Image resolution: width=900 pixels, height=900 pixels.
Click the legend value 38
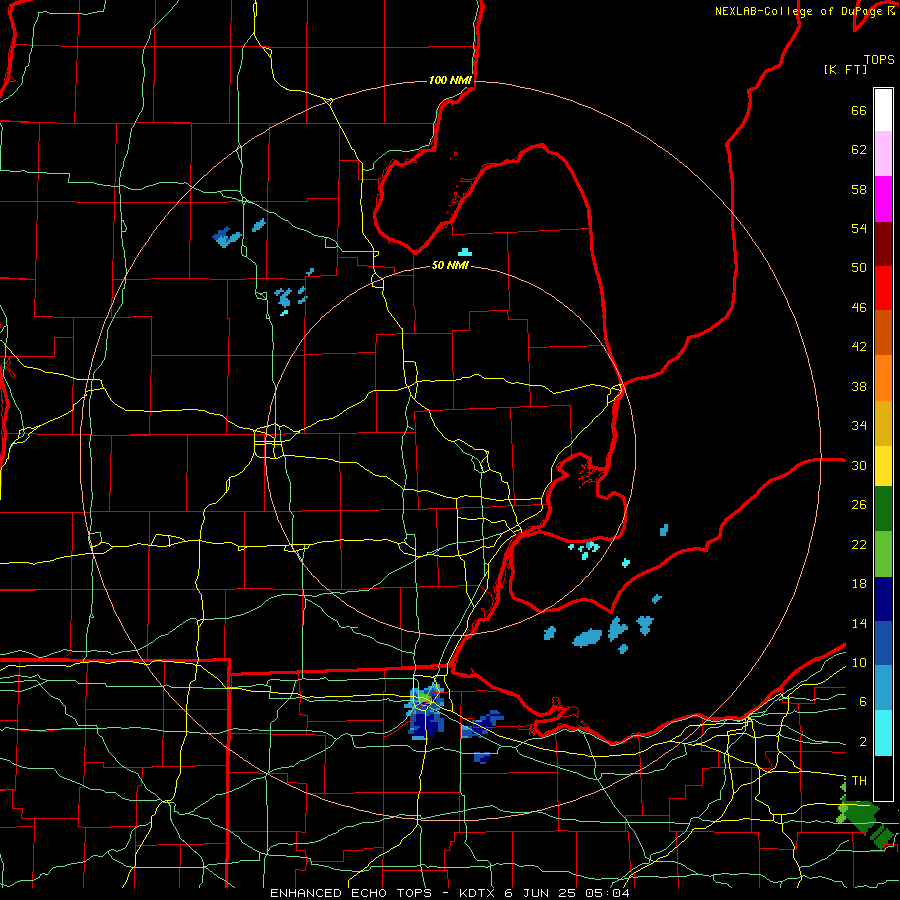click(x=859, y=386)
